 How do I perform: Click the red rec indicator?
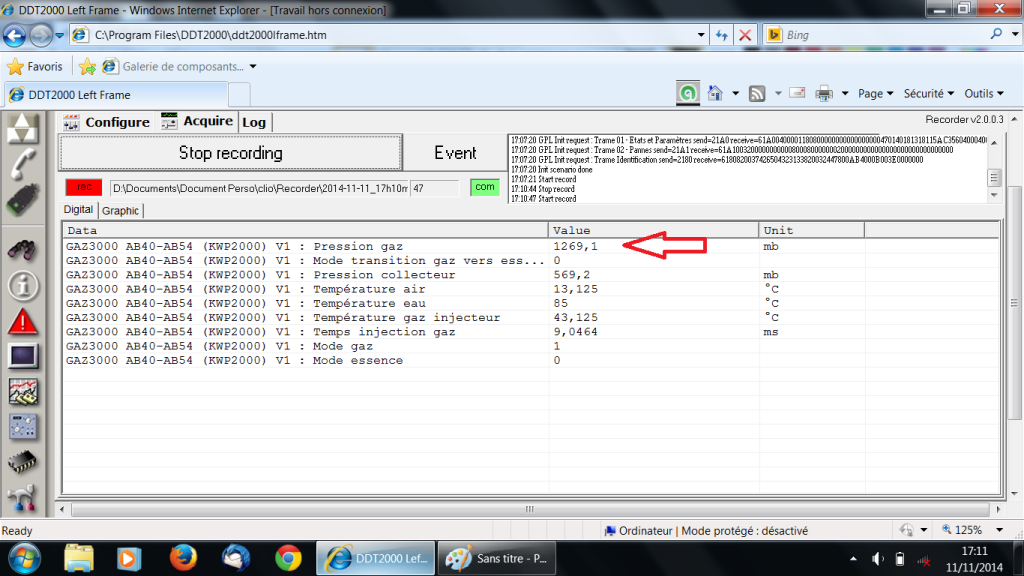pyautogui.click(x=85, y=187)
